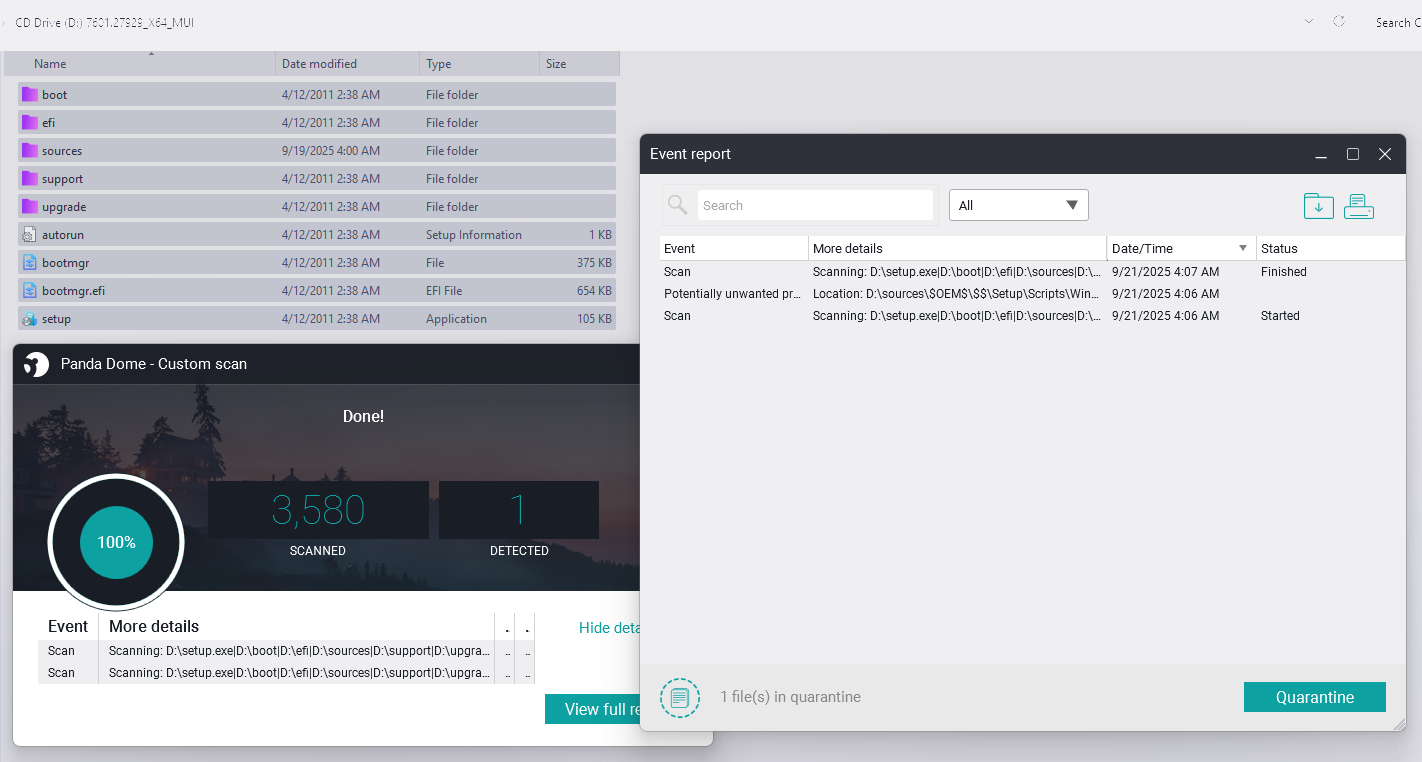Image resolution: width=1422 pixels, height=762 pixels.
Task: Click the View full report button
Action: click(592, 709)
